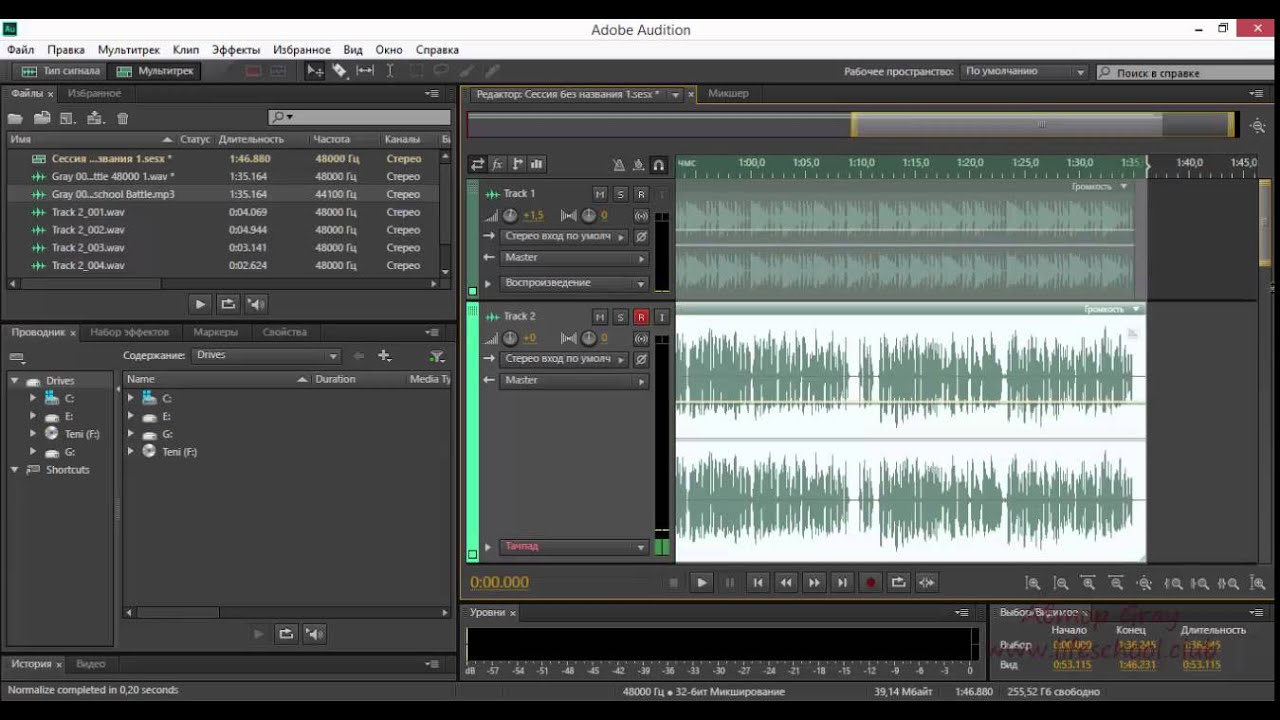
Task: Show the Sends track view
Action: 517,164
